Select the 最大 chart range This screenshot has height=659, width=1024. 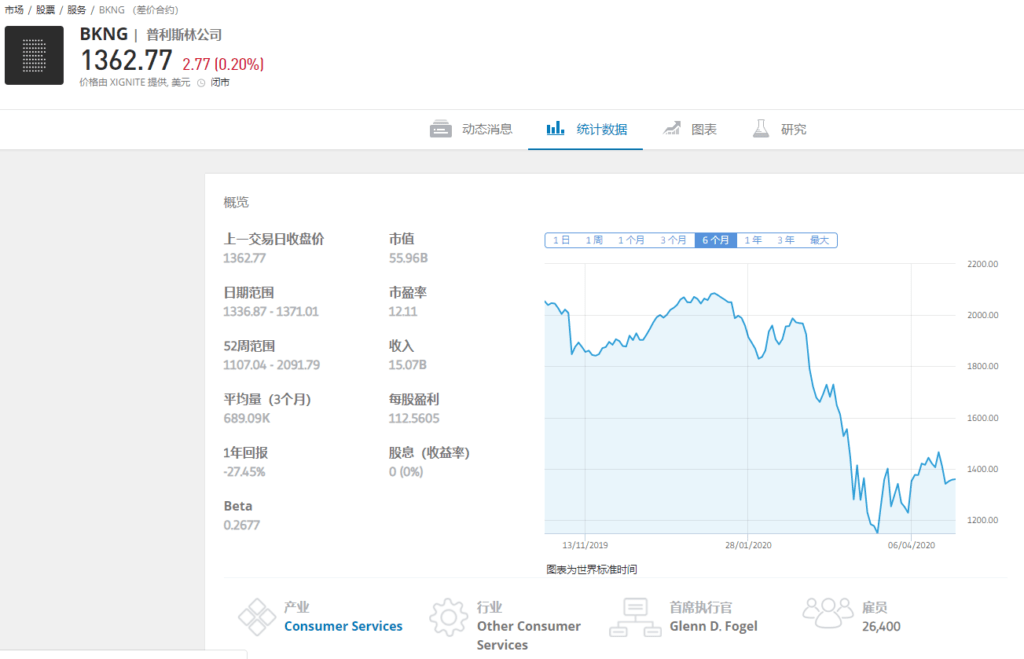pos(820,240)
